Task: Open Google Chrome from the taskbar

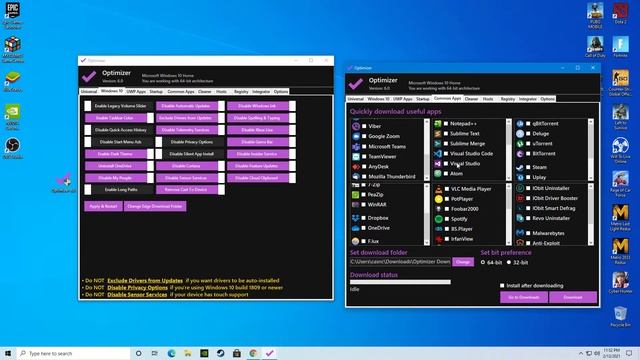Action: point(253,353)
